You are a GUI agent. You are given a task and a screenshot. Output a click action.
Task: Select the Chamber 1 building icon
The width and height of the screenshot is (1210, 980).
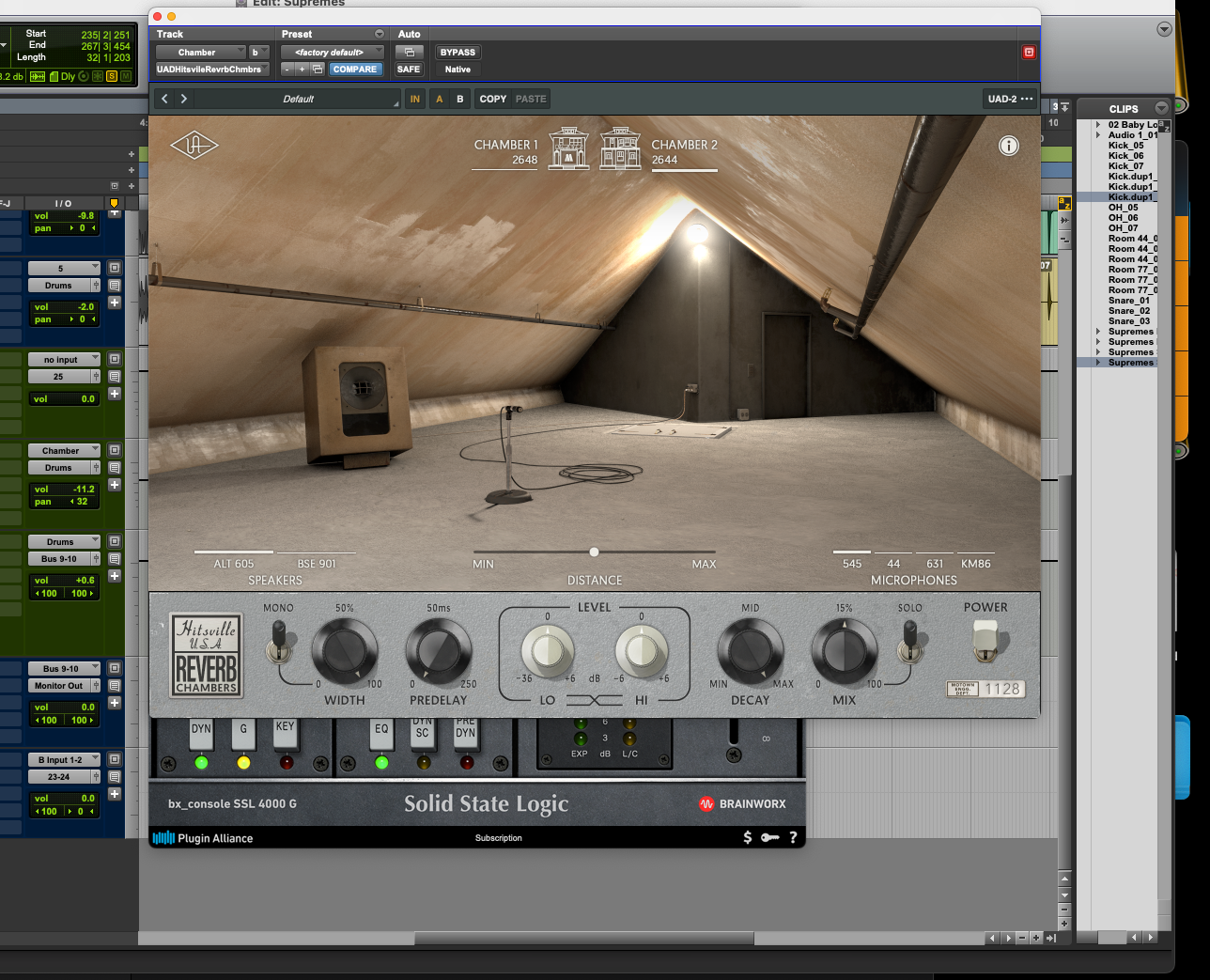(568, 148)
